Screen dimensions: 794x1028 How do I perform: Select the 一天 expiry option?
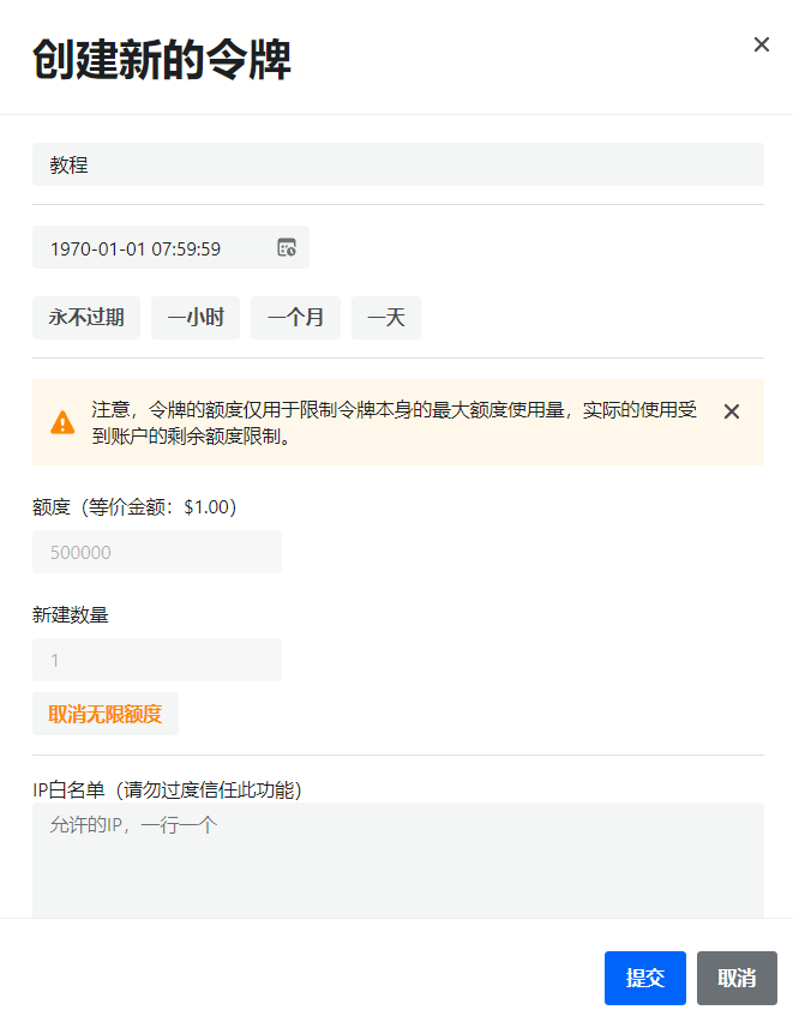[387, 317]
